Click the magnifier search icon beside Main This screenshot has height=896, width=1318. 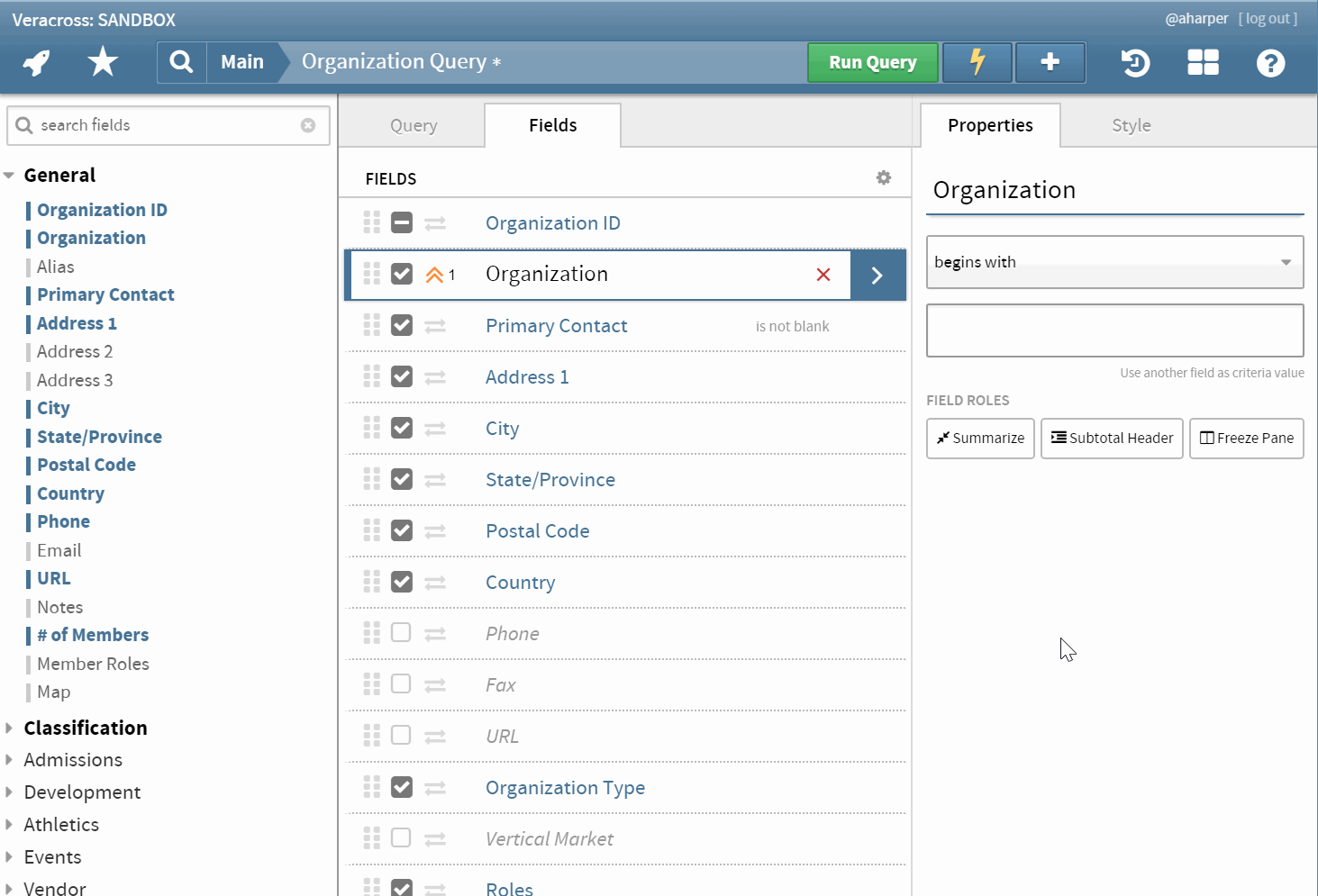click(x=182, y=62)
